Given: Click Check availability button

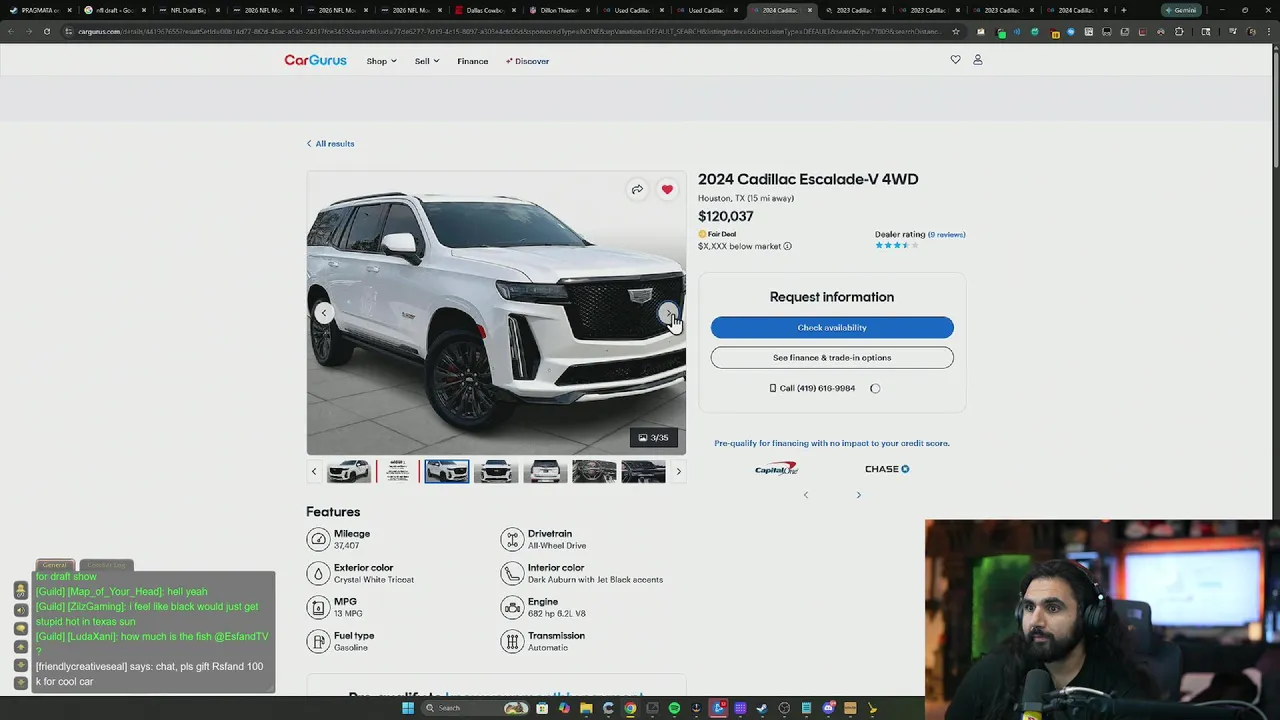Looking at the screenshot, I should [832, 327].
